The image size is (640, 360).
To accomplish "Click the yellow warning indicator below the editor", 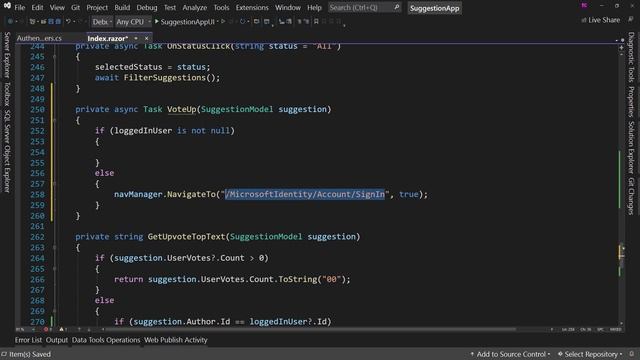I will (x=62, y=329).
